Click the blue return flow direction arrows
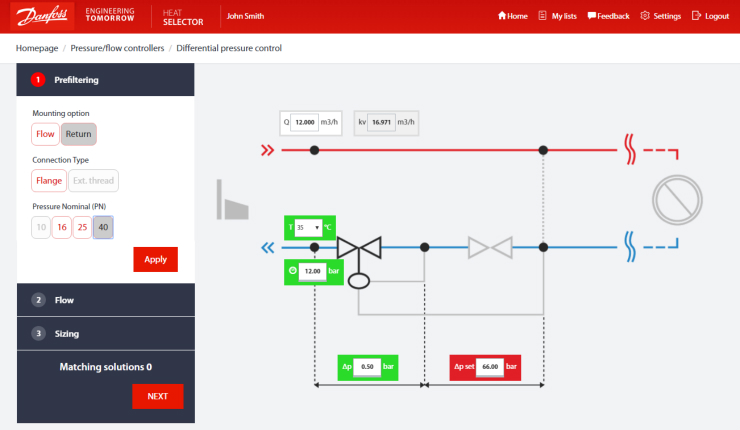The height and width of the screenshot is (430, 740). 267,248
